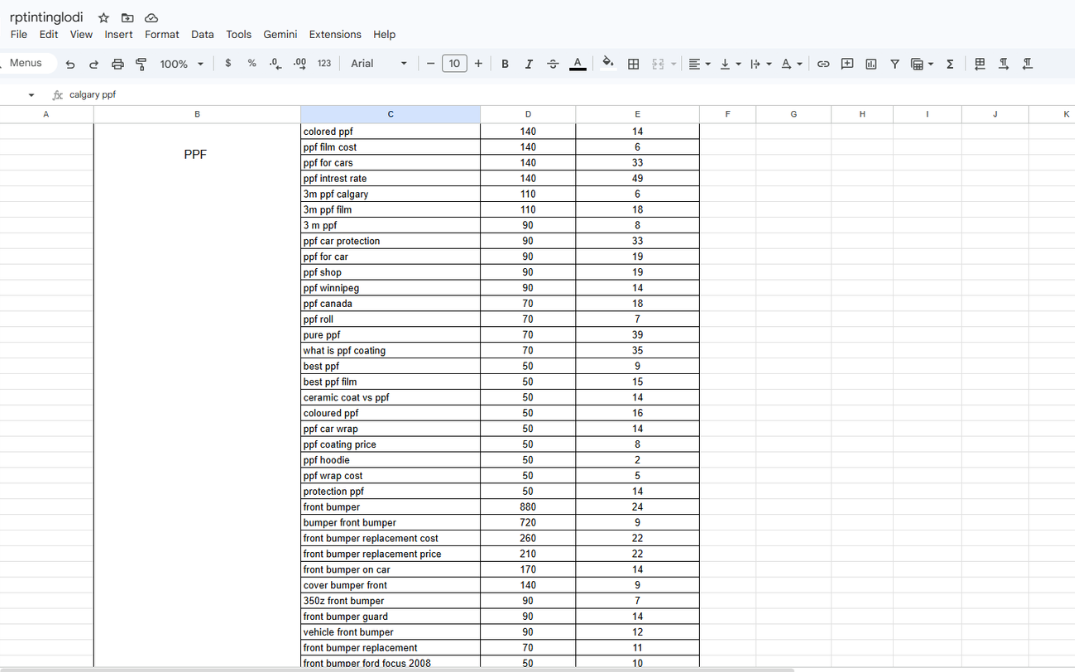Click the Insert link icon

(823, 64)
